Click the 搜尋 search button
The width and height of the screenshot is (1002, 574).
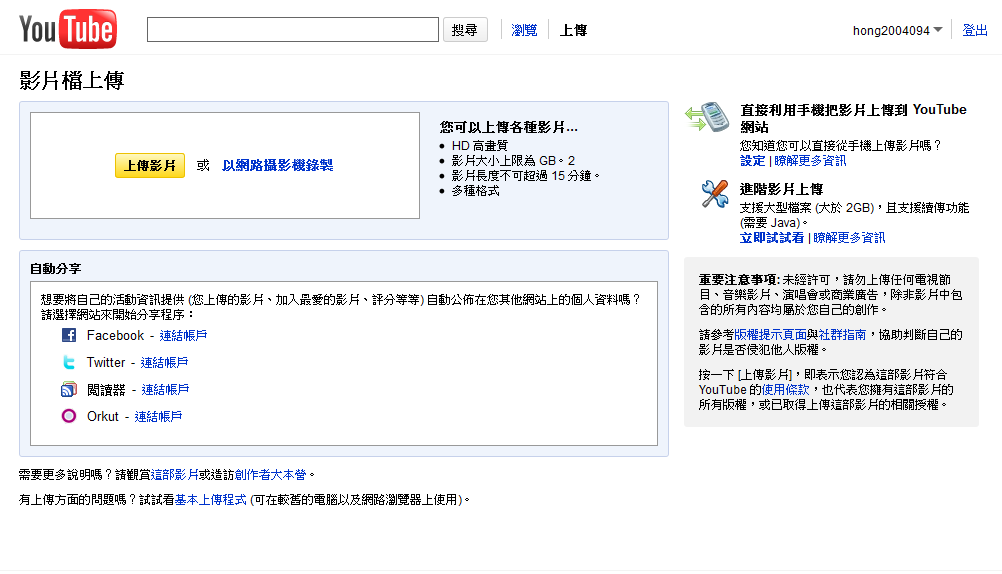(x=465, y=30)
